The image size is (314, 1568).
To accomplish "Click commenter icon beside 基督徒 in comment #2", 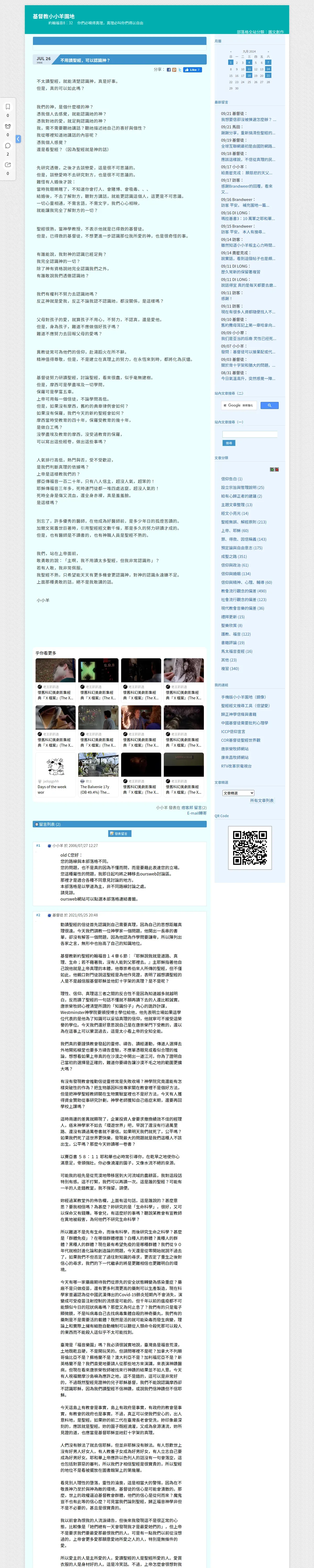I will point(49,915).
